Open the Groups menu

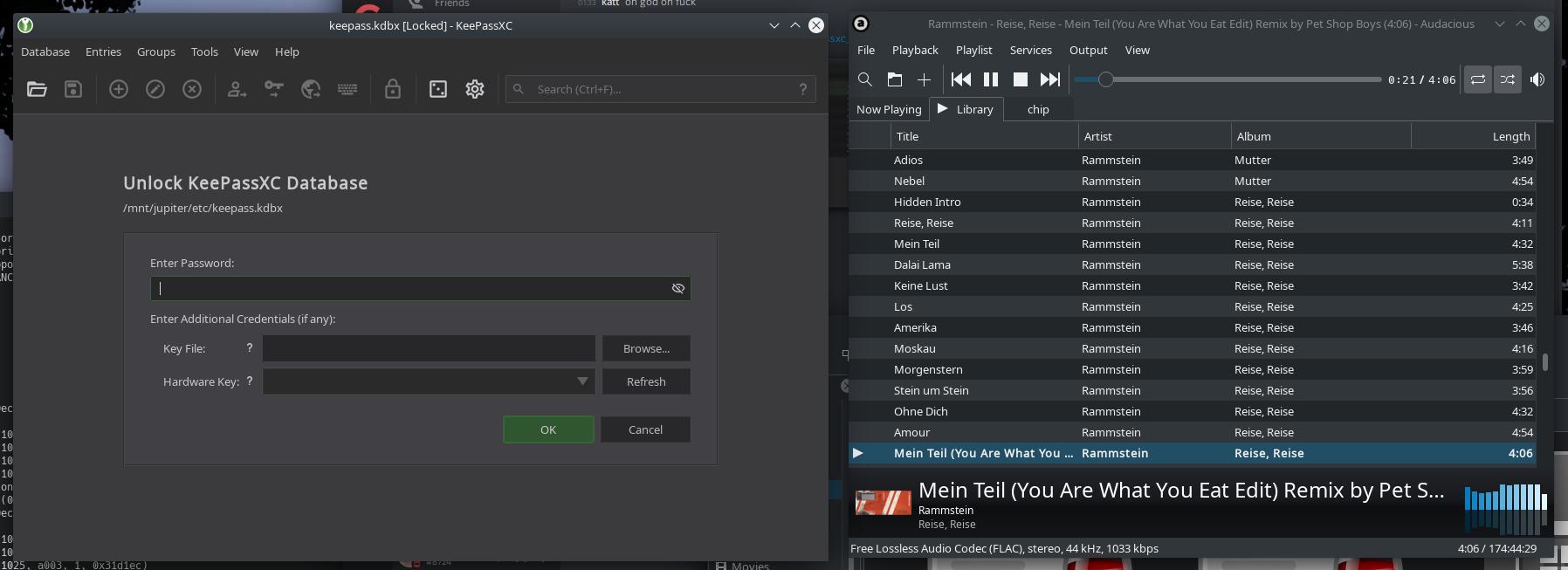point(156,52)
